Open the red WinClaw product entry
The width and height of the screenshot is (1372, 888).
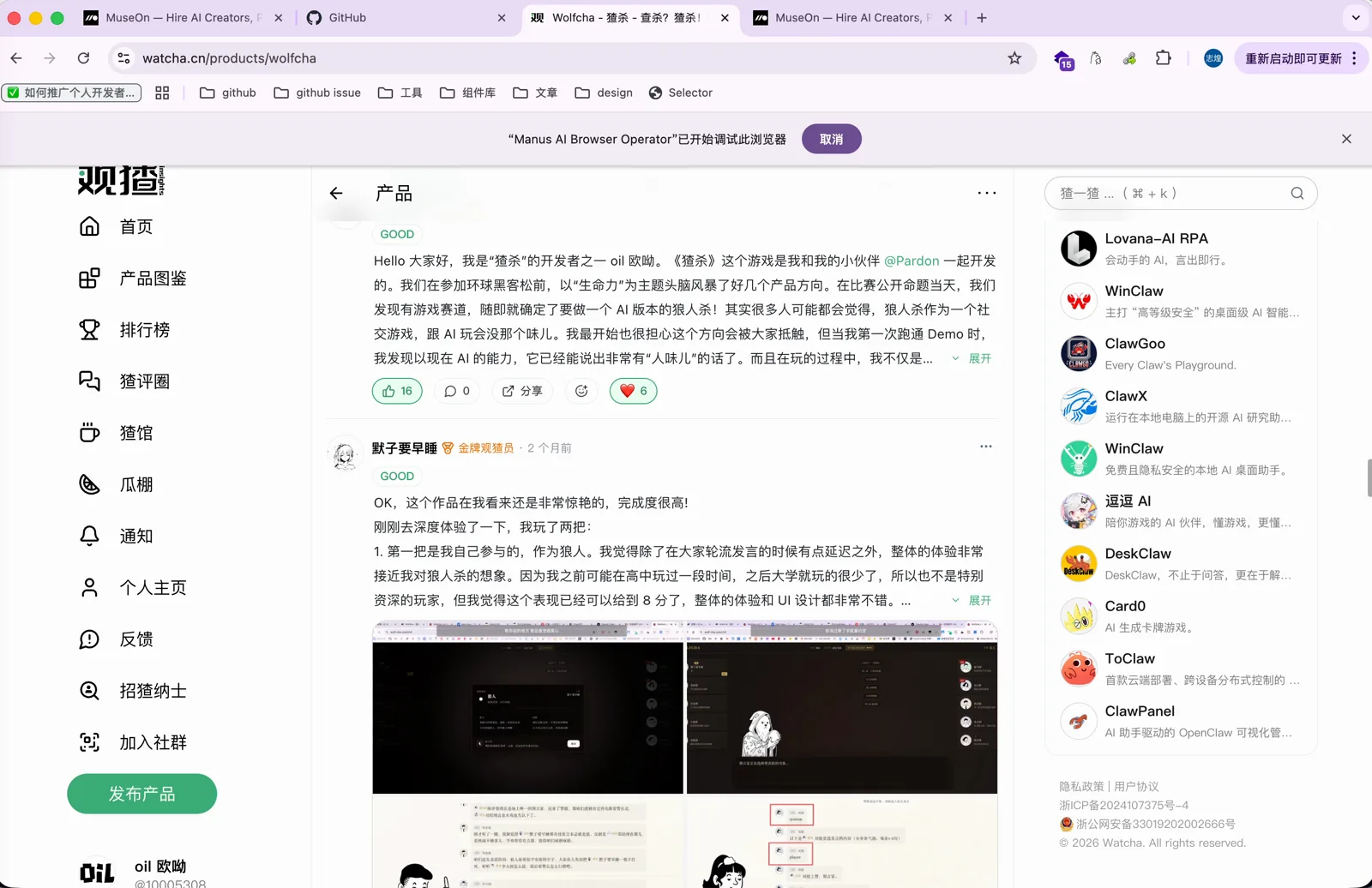[x=1181, y=301]
